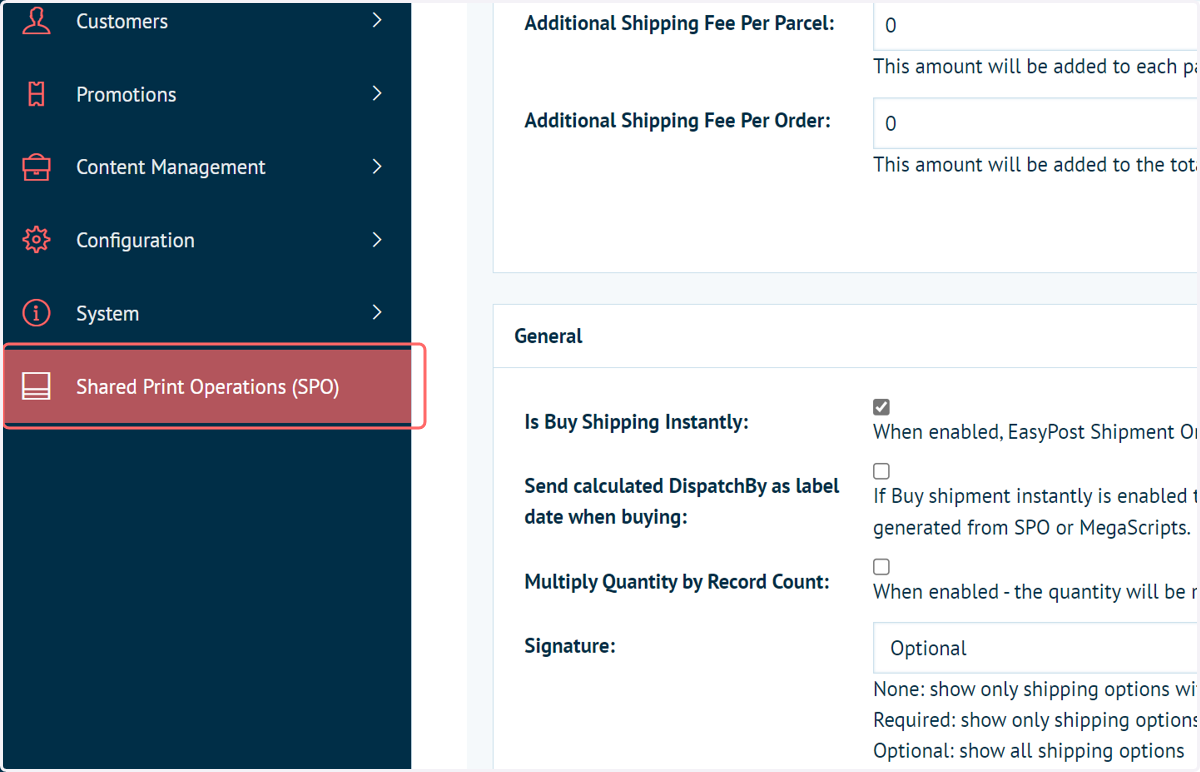Expand the Content Management chevron
Viewport: 1200px width, 772px height.
pyautogui.click(x=377, y=166)
